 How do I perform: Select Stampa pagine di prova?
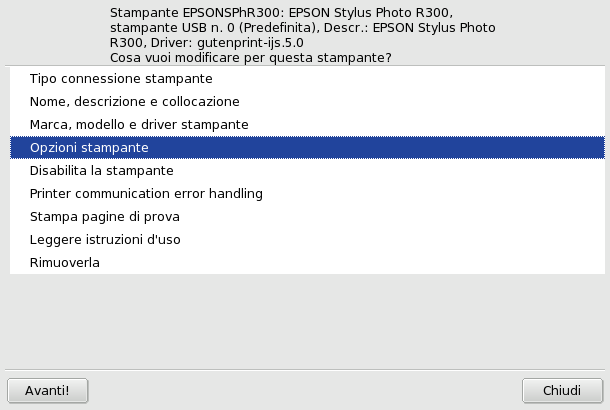click(x=105, y=216)
